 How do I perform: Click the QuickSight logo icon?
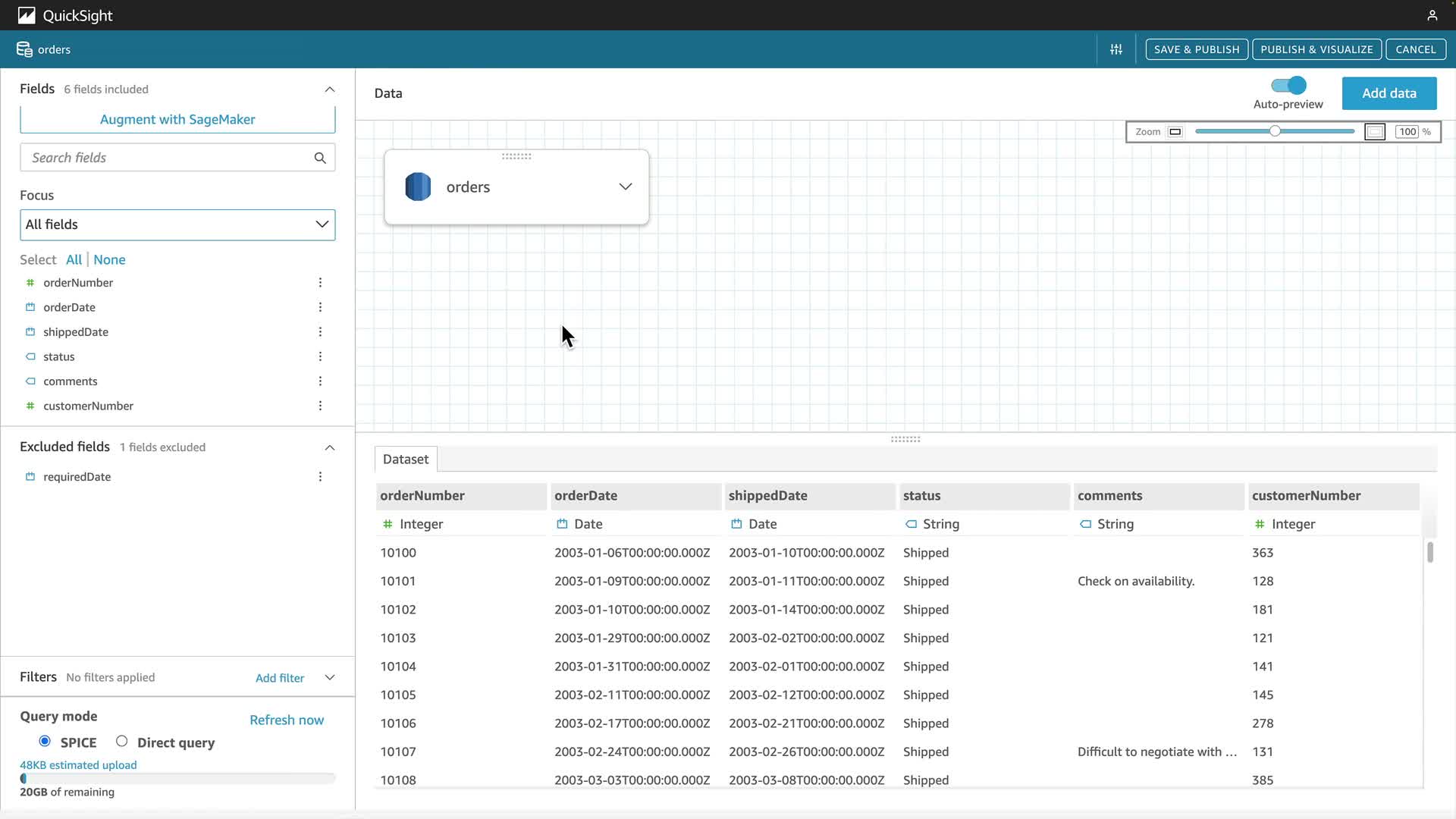(27, 15)
